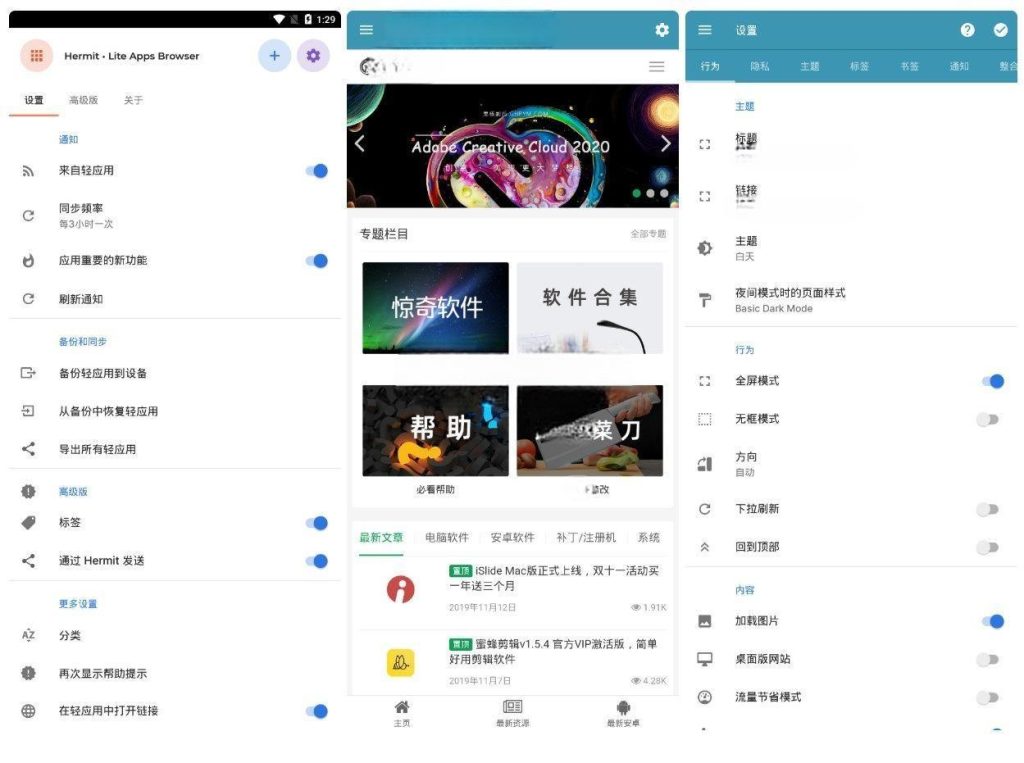Viewport: 1024px width, 763px height.
Task: Open the iSlide Mac版 article link
Action: coord(554,578)
